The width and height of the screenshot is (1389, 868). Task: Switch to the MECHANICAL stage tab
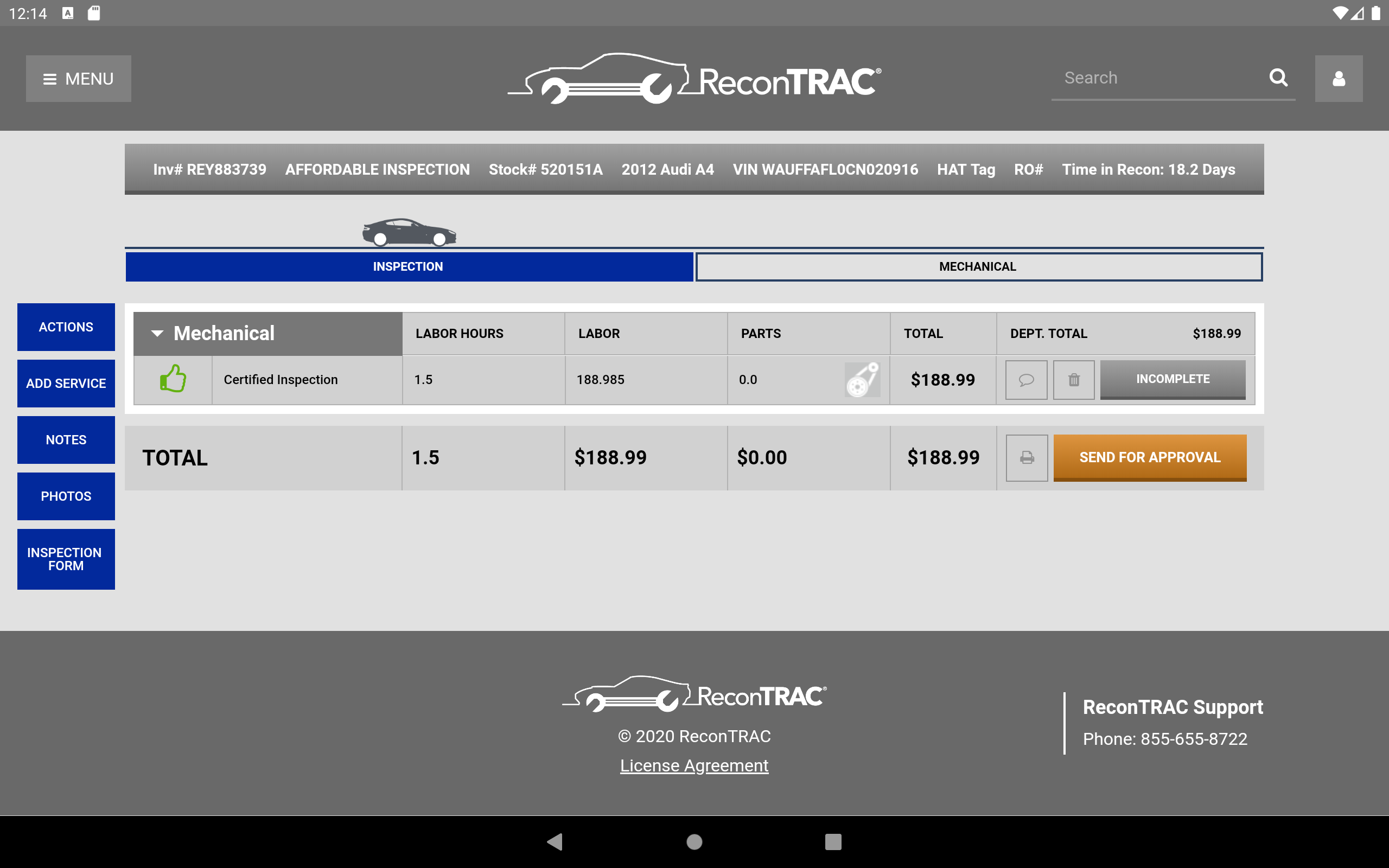pos(978,266)
